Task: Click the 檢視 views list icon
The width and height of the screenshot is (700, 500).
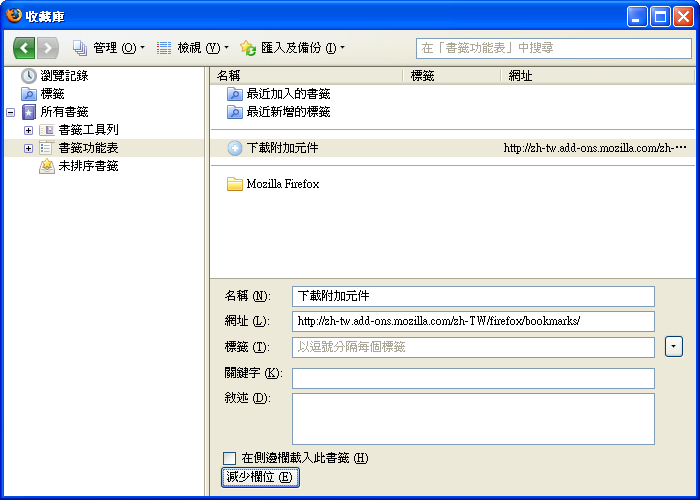Action: click(x=164, y=48)
